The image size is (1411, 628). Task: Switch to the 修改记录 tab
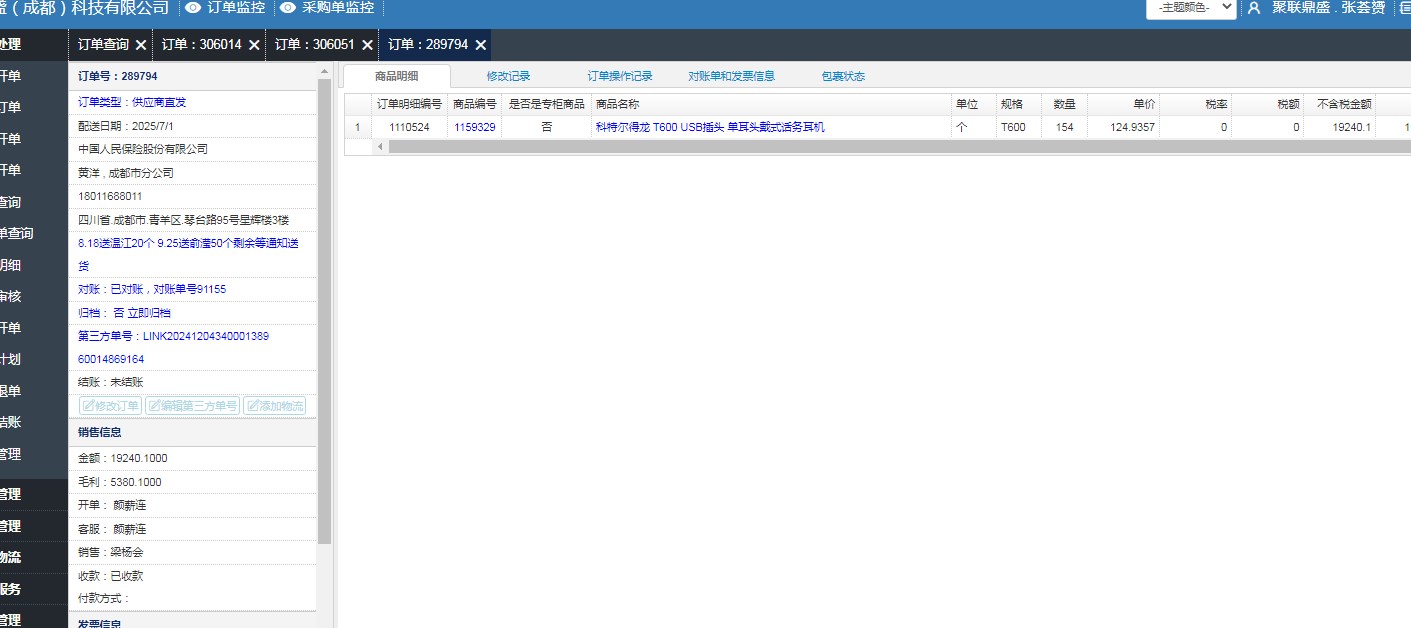(x=508, y=76)
